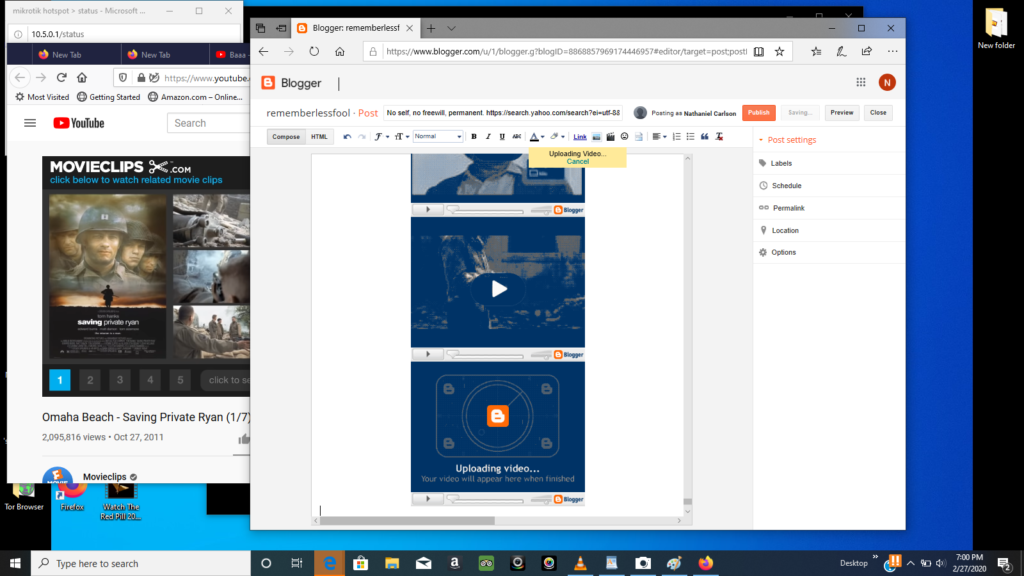Image resolution: width=1024 pixels, height=576 pixels.
Task: Collapse the Post settings section
Action: (x=788, y=140)
